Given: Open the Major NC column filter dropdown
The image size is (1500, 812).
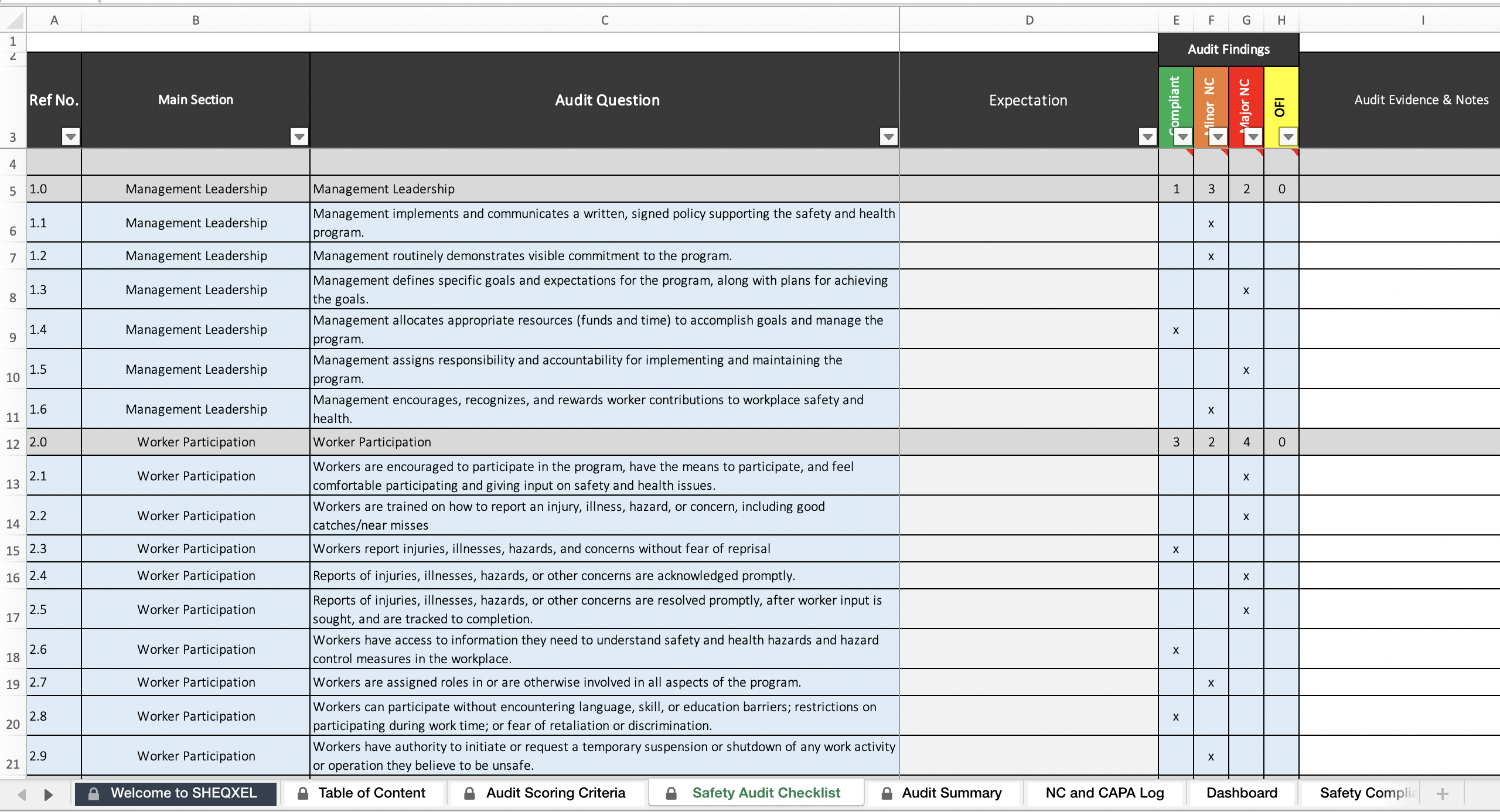Looking at the screenshot, I should pyautogui.click(x=1253, y=137).
